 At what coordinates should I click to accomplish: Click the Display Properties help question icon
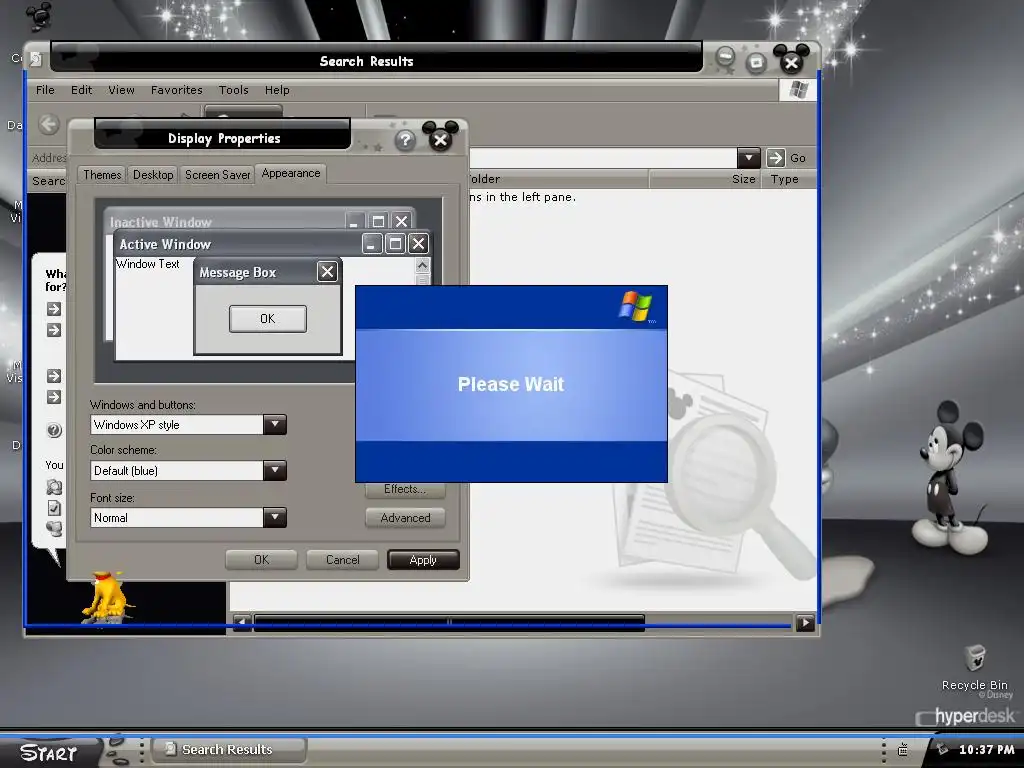(x=405, y=140)
